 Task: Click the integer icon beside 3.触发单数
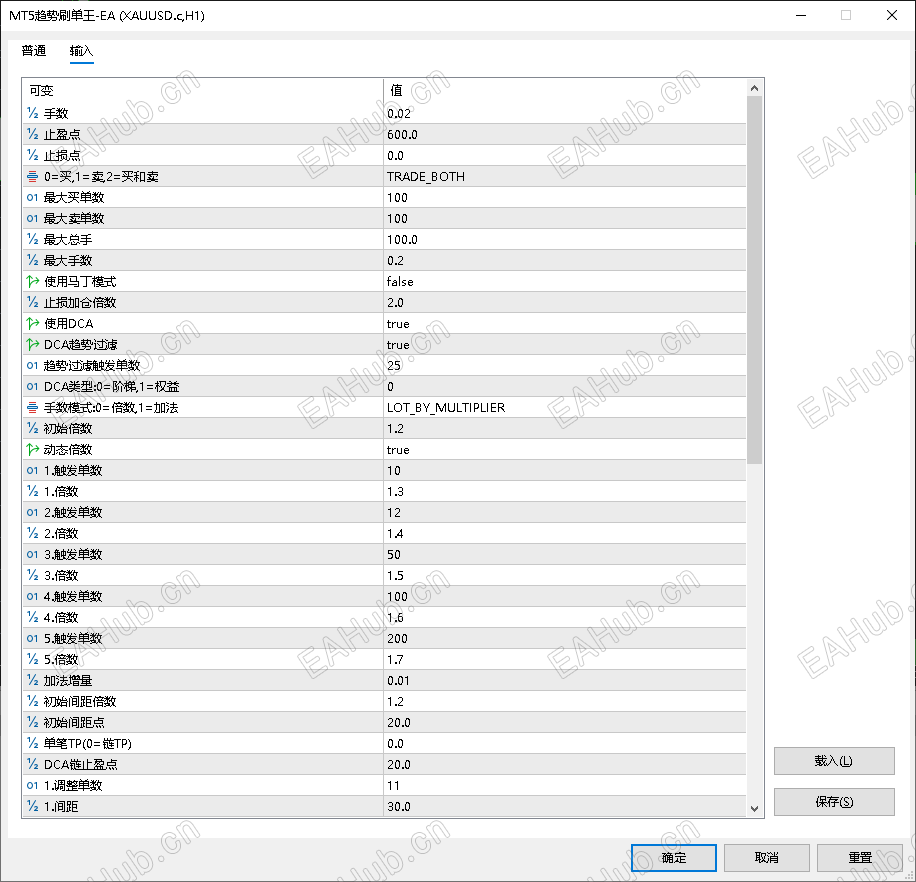tap(33, 555)
